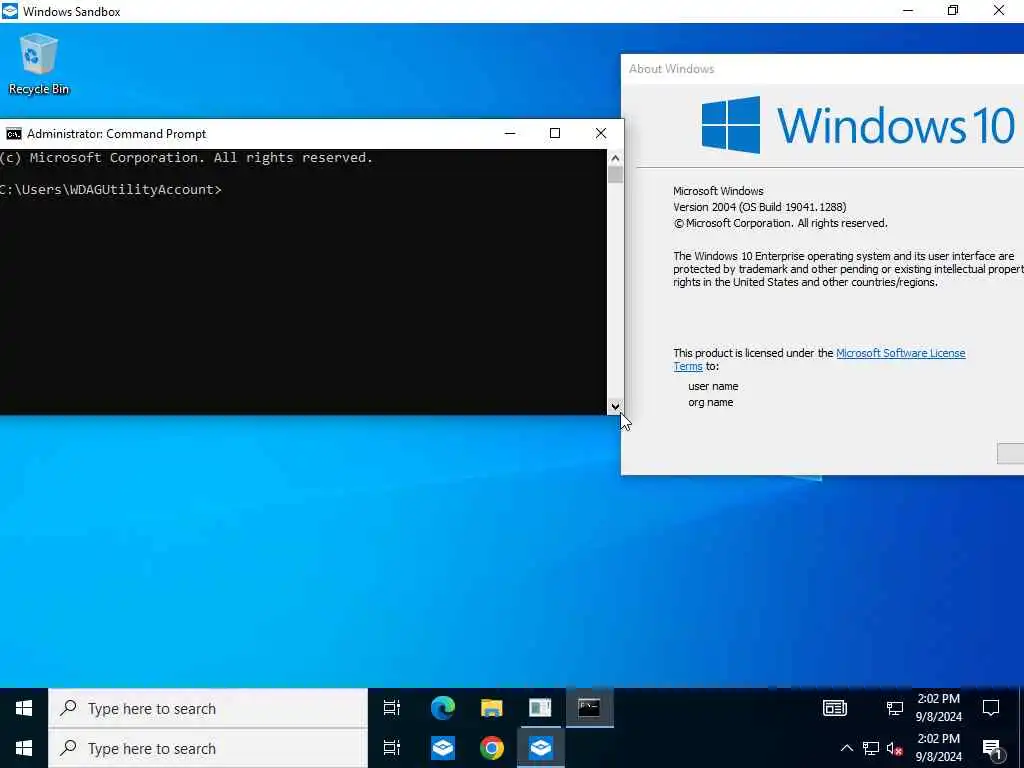Select the highlighted running Windows Sandbox taskbar icon
Image resolution: width=1024 pixels, height=768 pixels.
541,748
